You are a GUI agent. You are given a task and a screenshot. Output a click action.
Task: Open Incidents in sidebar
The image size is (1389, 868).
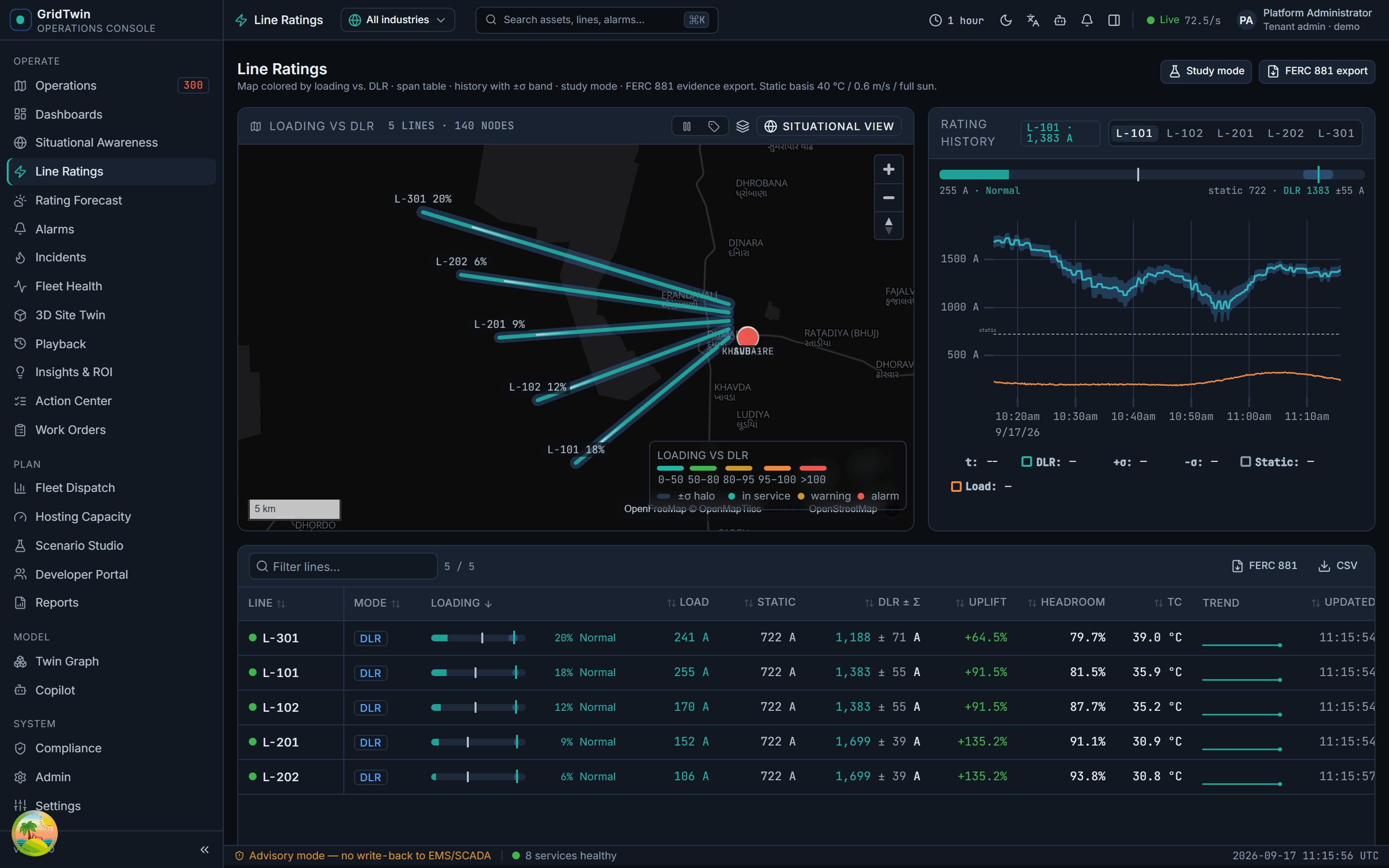[111, 257]
